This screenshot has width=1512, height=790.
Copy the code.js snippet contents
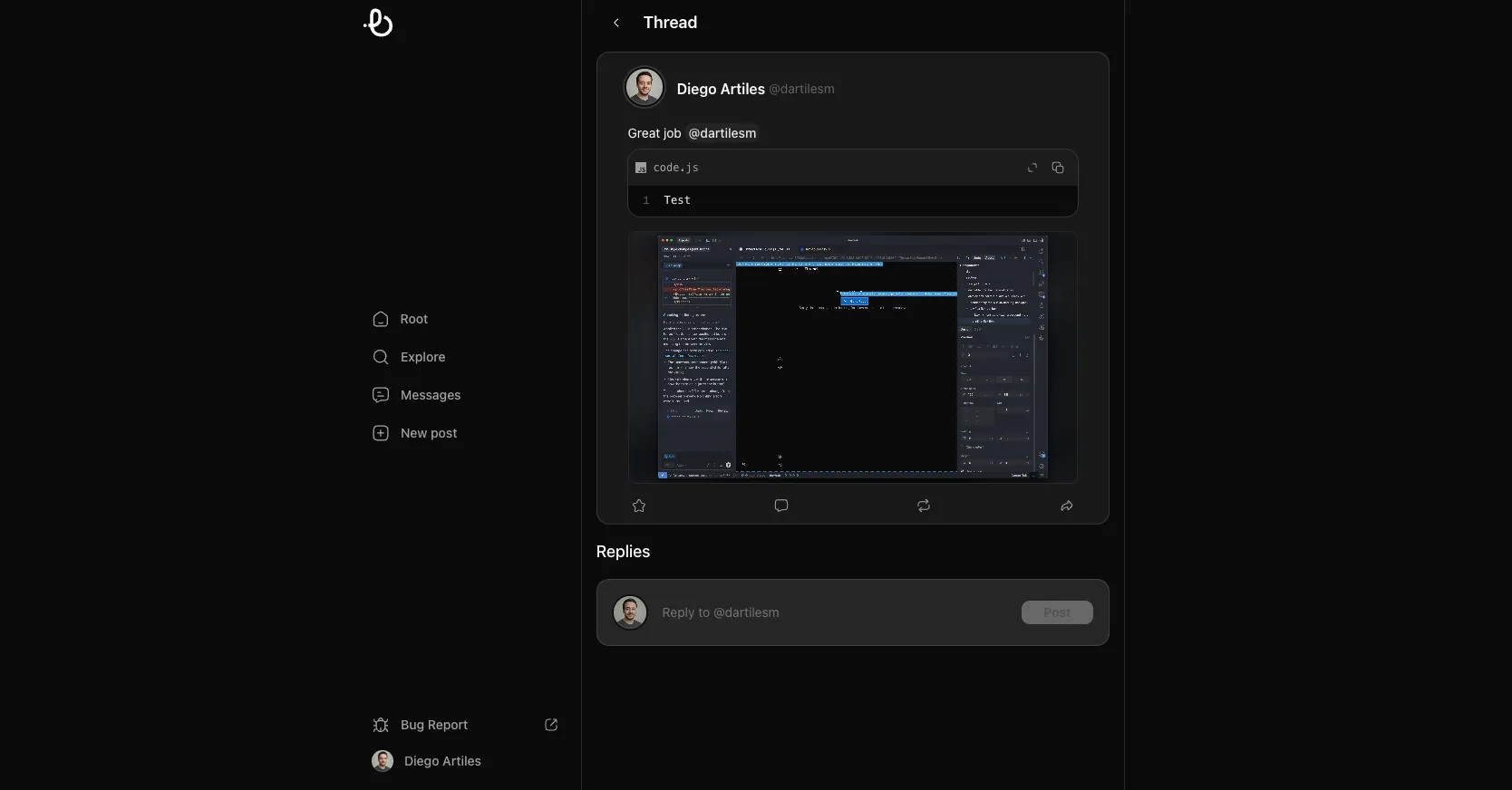pyautogui.click(x=1058, y=168)
